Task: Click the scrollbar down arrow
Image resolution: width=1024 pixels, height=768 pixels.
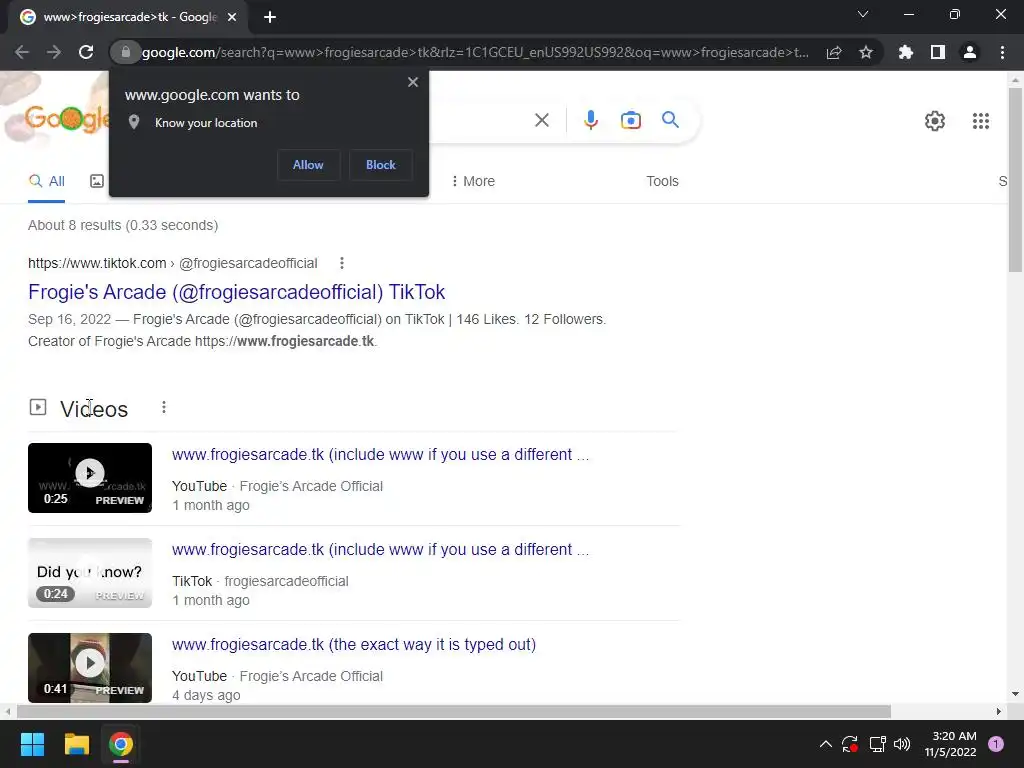Action: coord(1015,694)
